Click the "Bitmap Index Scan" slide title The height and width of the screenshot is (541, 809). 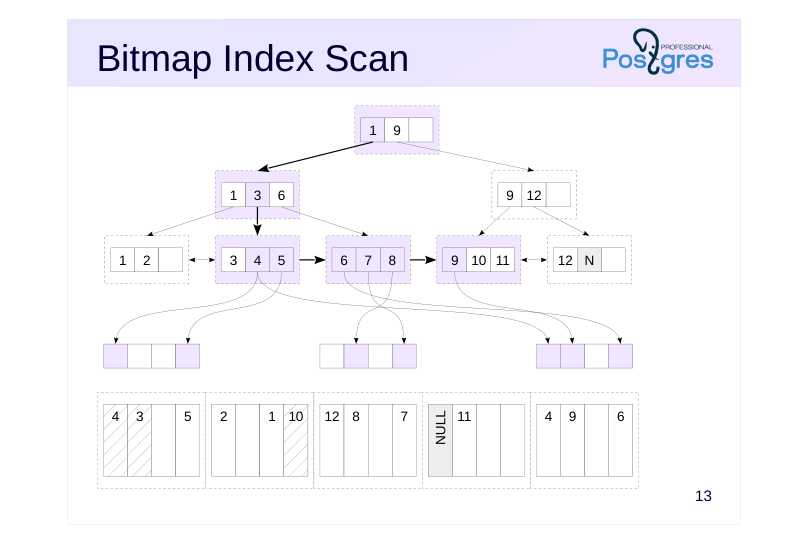253,59
